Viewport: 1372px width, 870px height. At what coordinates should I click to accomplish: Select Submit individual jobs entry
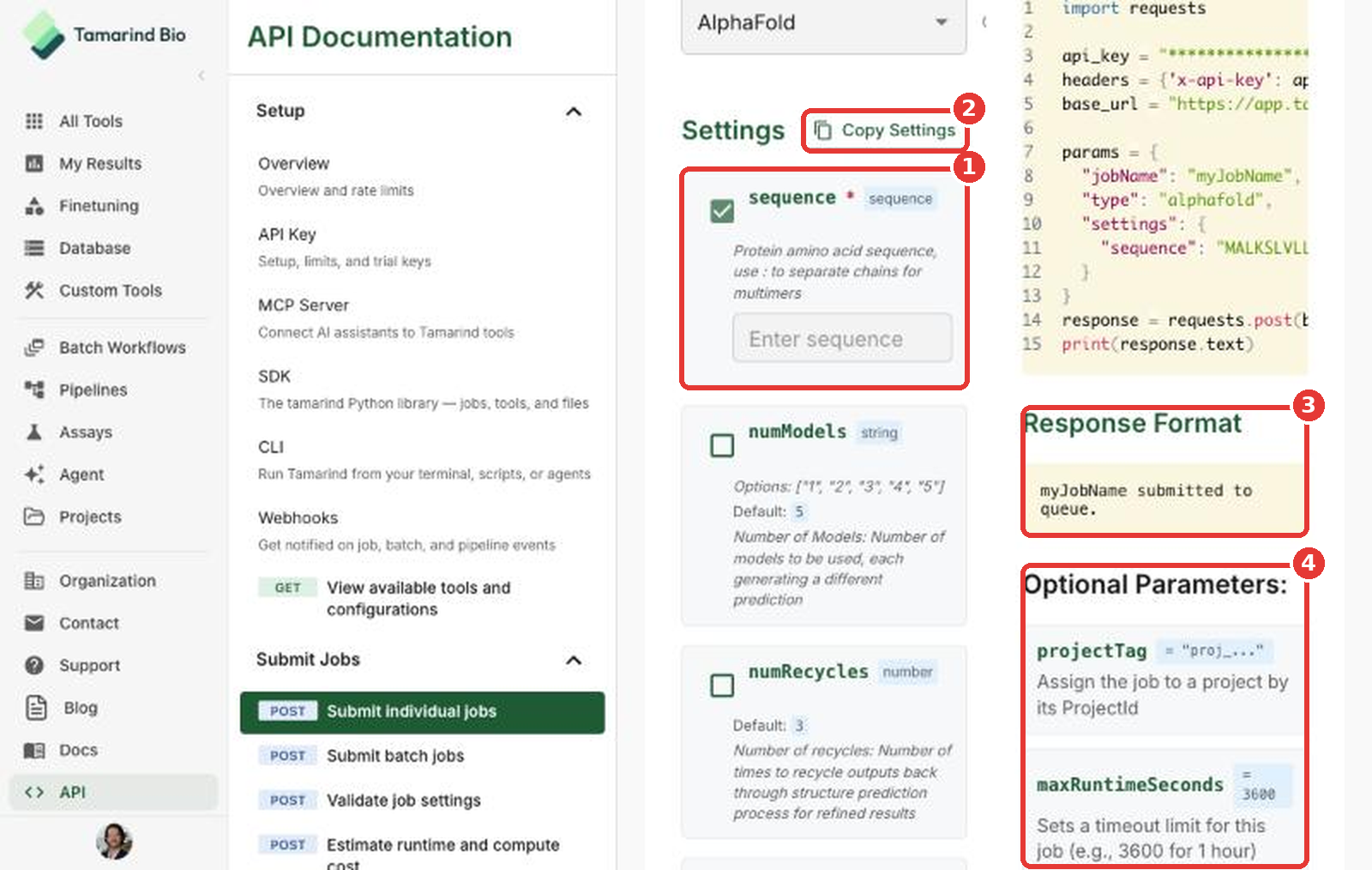coord(422,712)
